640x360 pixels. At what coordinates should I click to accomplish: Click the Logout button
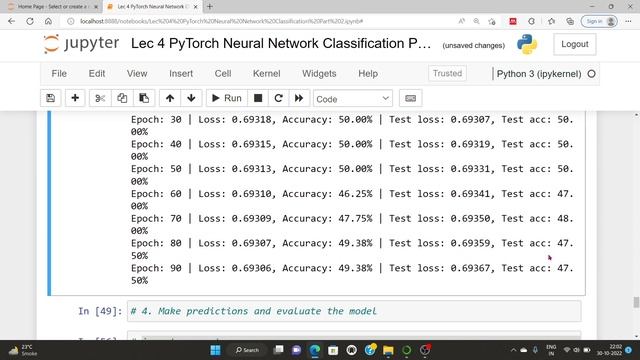pos(575,44)
